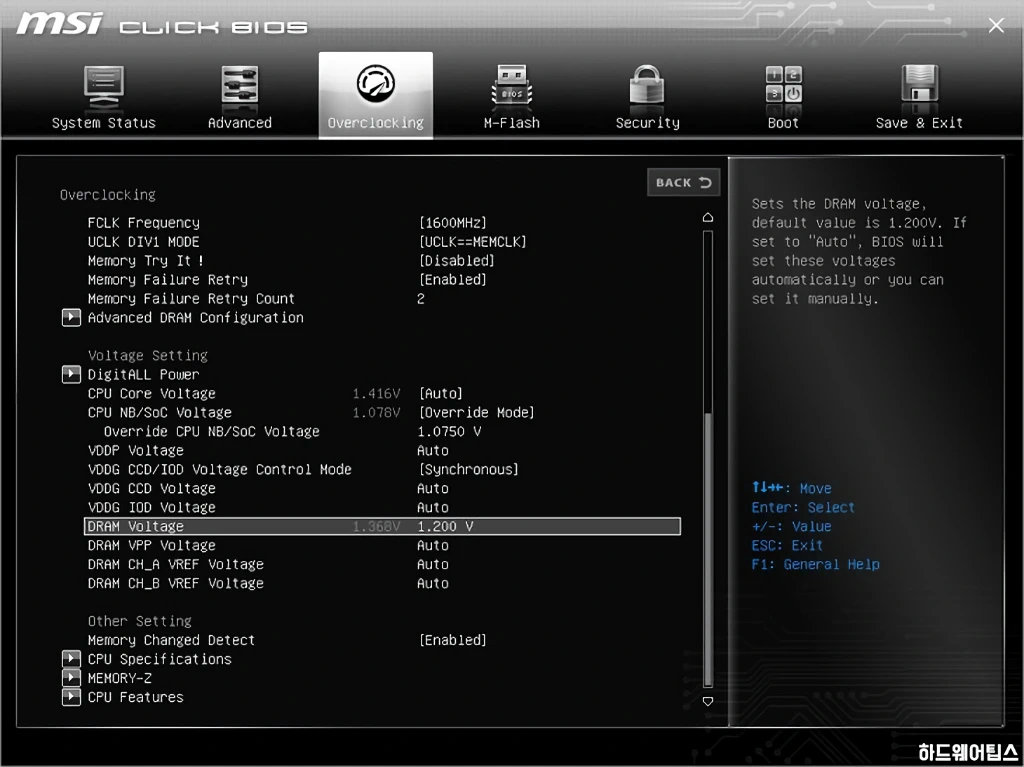
Task: Click the ESC: Exit help text
Action: point(788,545)
